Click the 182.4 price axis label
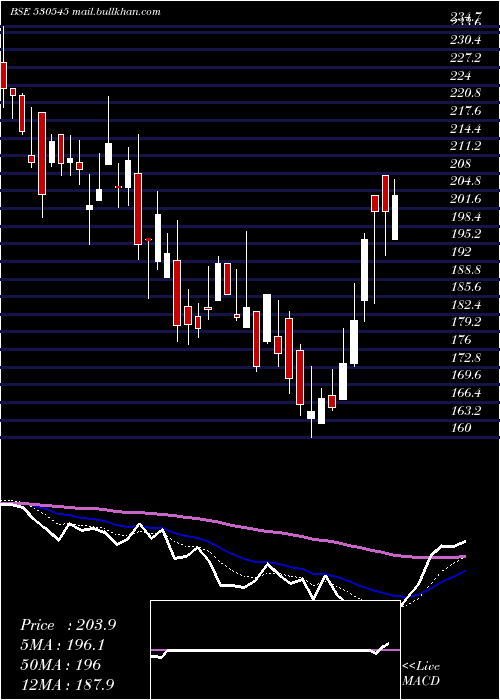Image resolution: width=500 pixels, height=700 pixels. click(x=465, y=305)
